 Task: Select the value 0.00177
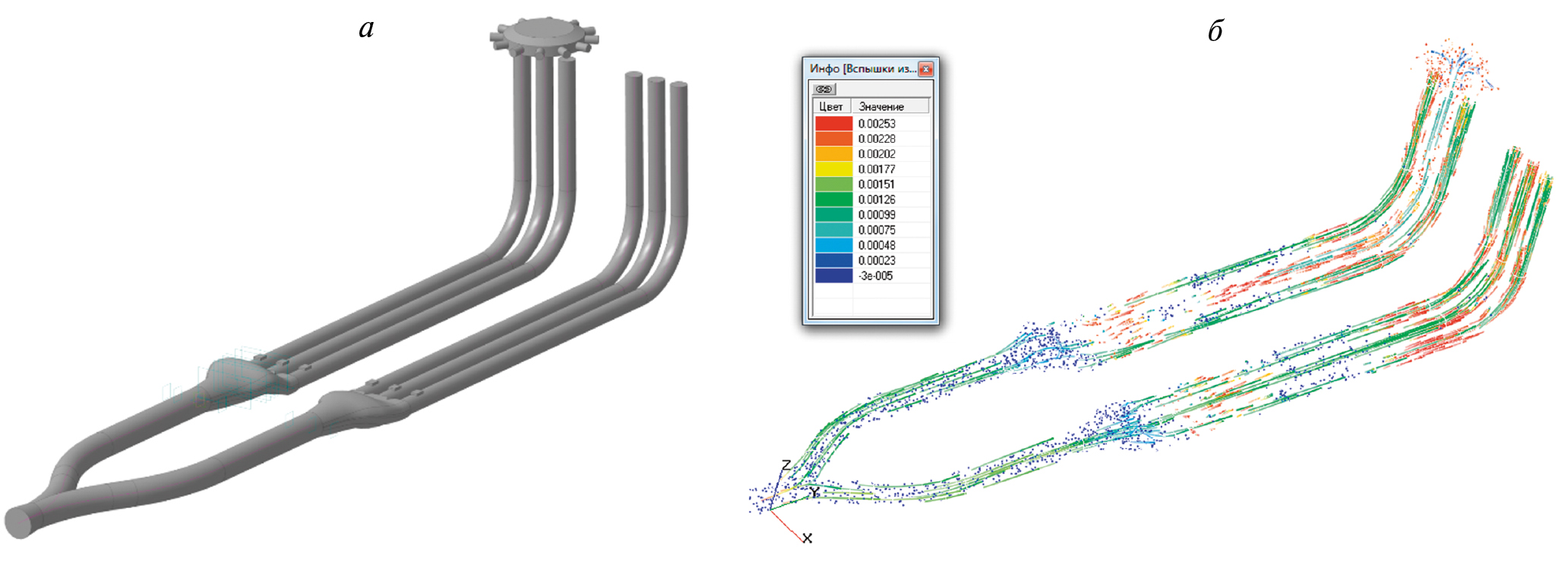tap(877, 169)
